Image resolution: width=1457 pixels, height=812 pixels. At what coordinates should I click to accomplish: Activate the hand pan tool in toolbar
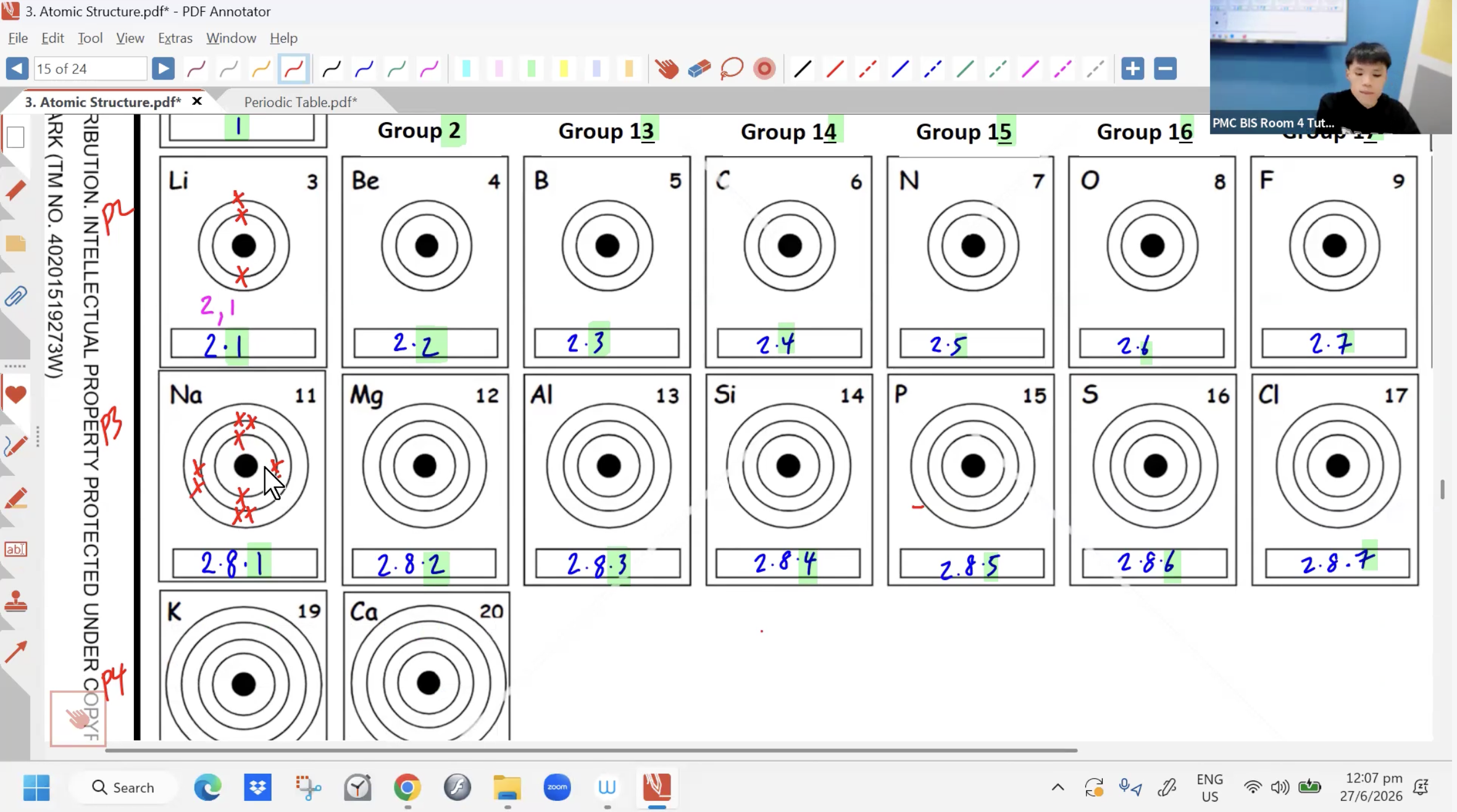point(667,68)
